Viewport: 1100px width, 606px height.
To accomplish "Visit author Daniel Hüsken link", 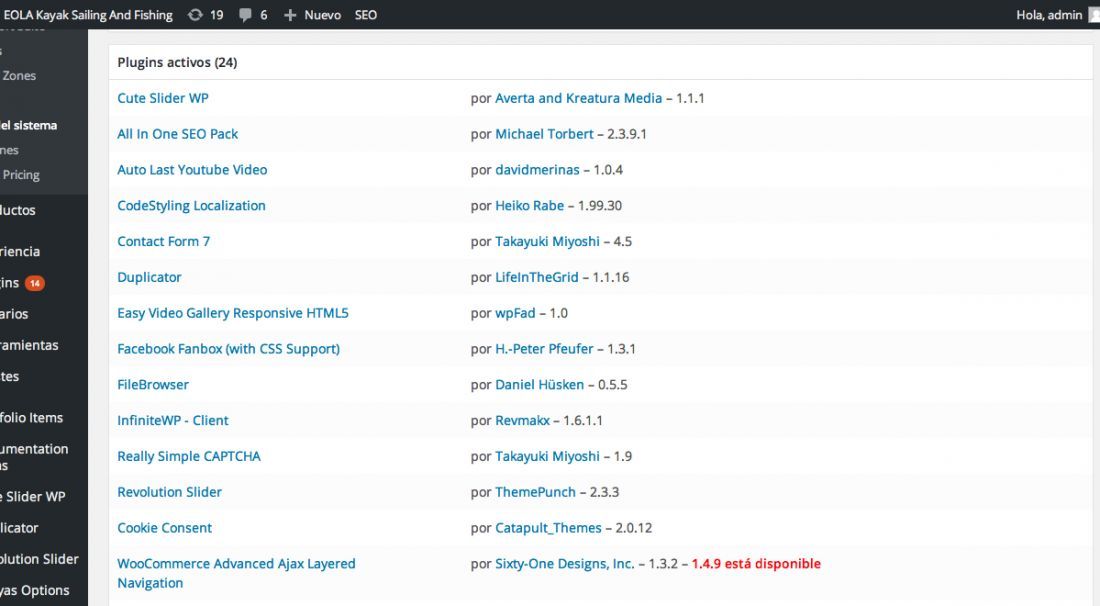I will click(539, 384).
